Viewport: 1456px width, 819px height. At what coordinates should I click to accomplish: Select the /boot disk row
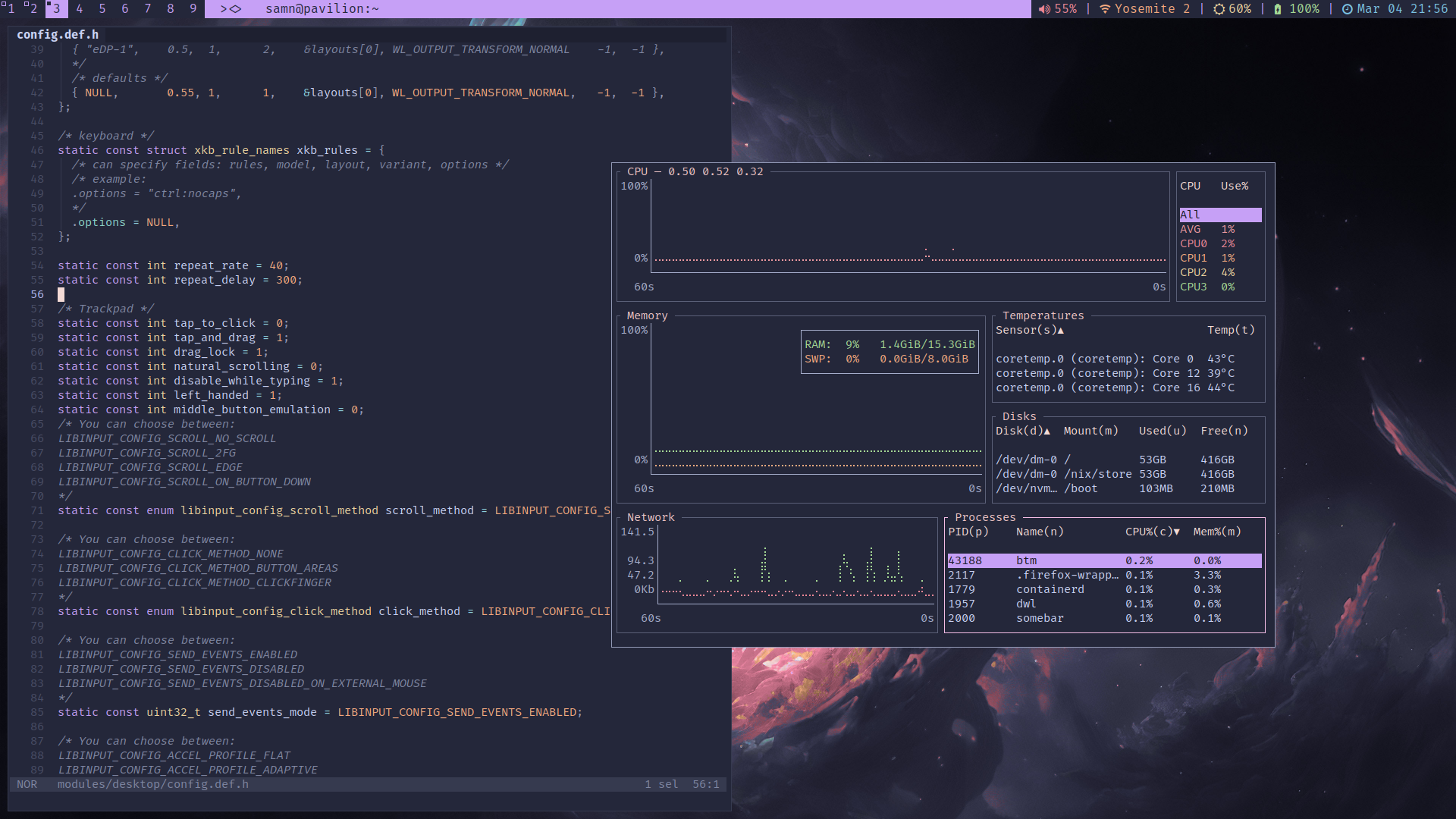(x=1128, y=488)
